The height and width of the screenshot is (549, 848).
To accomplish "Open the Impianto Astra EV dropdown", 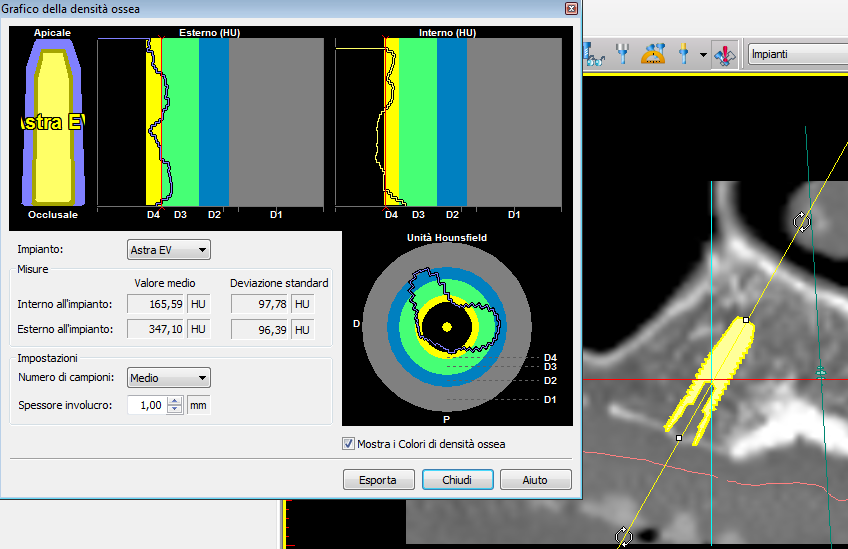I will point(169,249).
